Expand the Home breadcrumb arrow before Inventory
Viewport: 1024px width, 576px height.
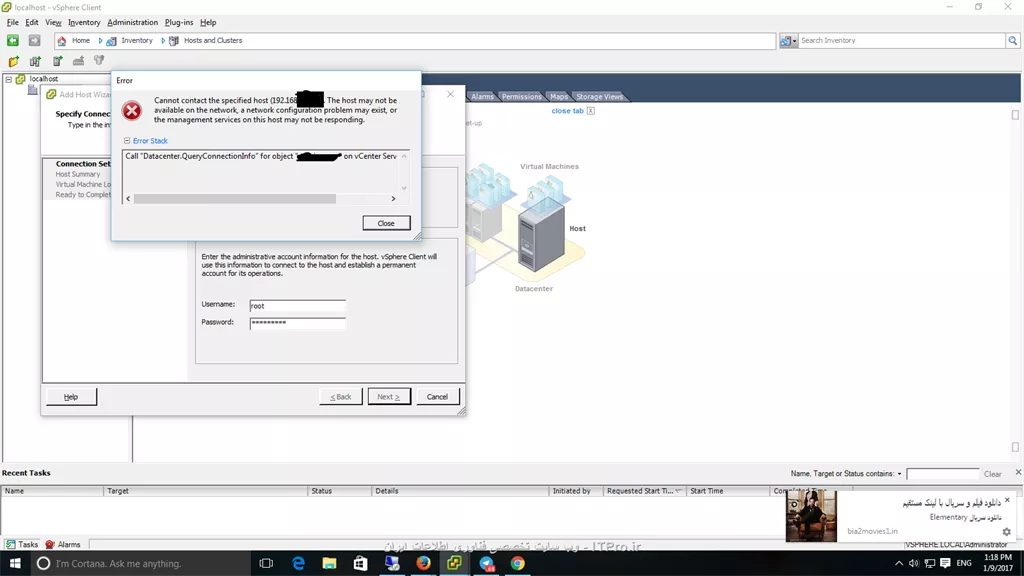[x=100, y=40]
